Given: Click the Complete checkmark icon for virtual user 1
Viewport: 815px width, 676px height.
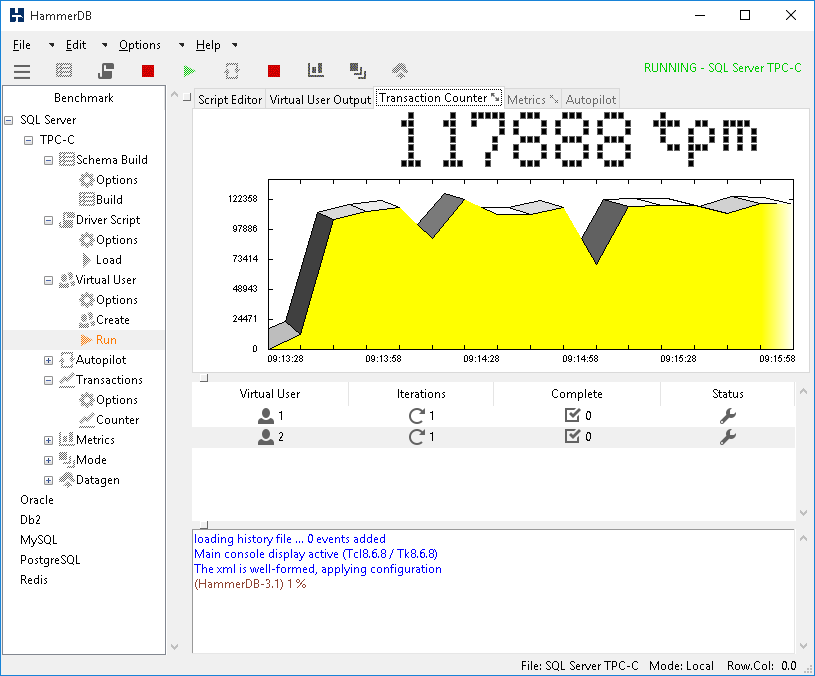Looking at the screenshot, I should 572,415.
